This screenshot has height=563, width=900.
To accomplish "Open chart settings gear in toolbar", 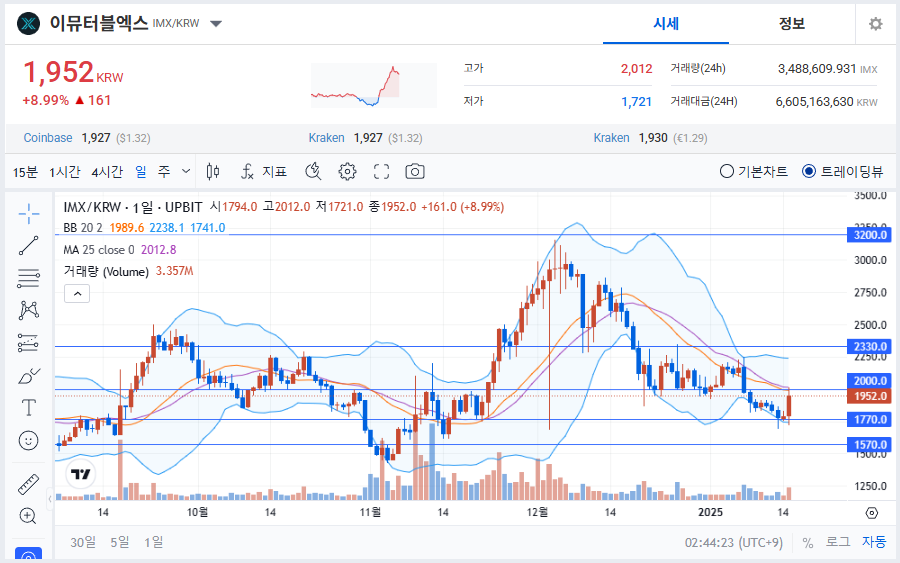I will (347, 172).
